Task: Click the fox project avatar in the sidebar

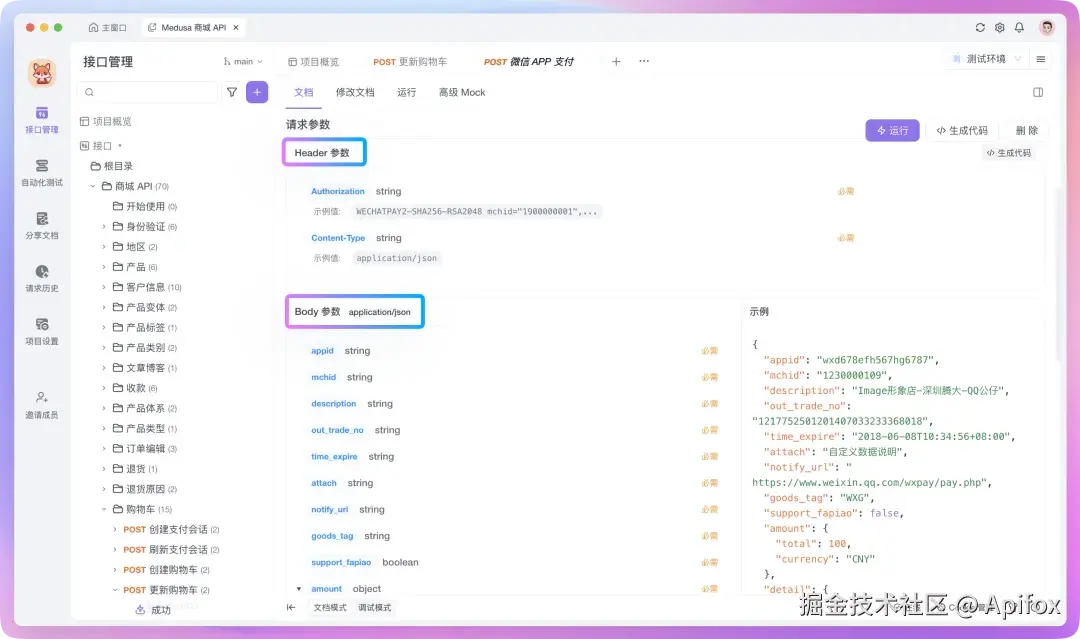Action: point(42,73)
